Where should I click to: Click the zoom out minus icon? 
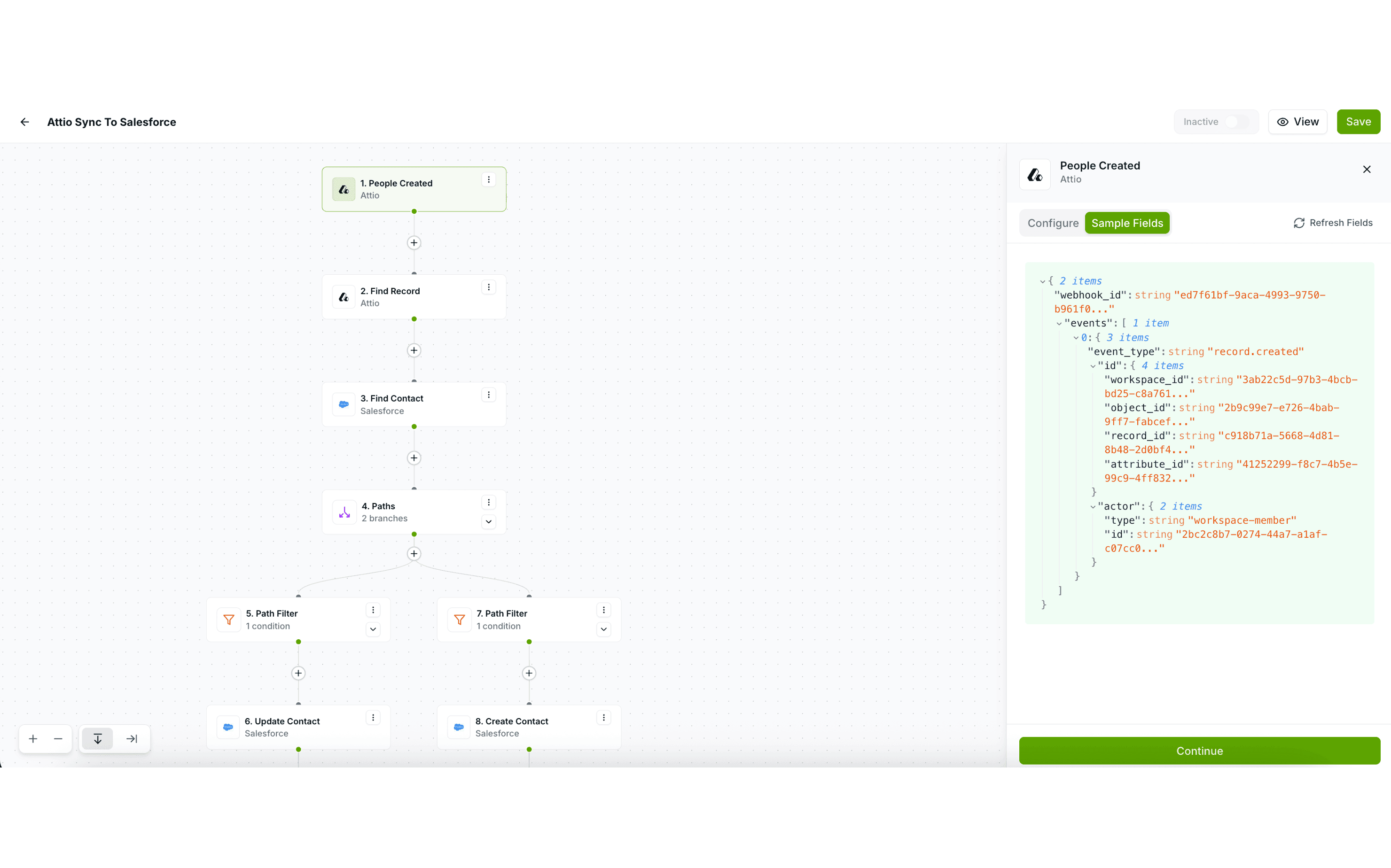coord(58,739)
